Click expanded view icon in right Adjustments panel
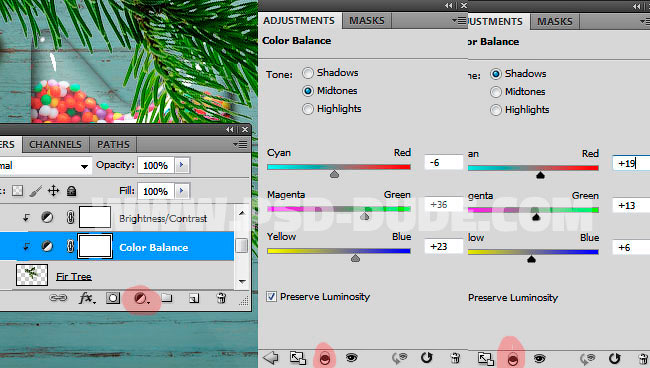 tap(485, 358)
